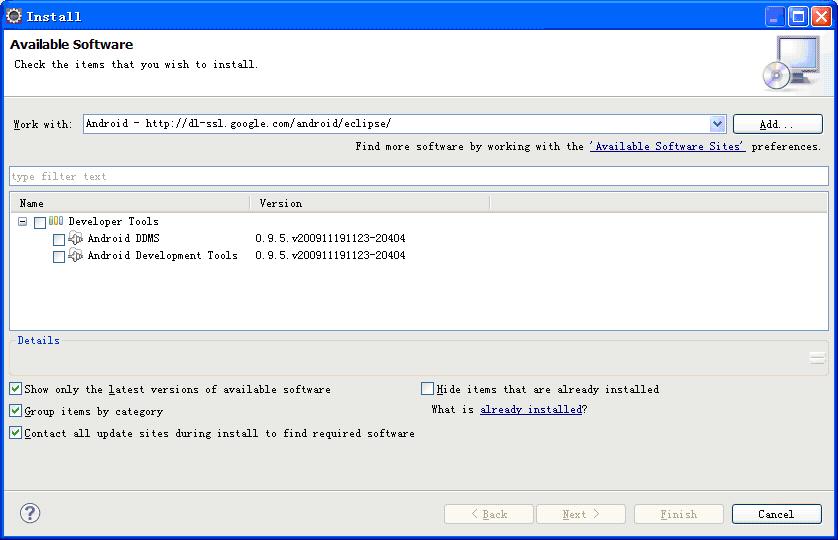Click the Developer Tools category icon
Image resolution: width=838 pixels, height=540 pixels.
click(x=56, y=221)
